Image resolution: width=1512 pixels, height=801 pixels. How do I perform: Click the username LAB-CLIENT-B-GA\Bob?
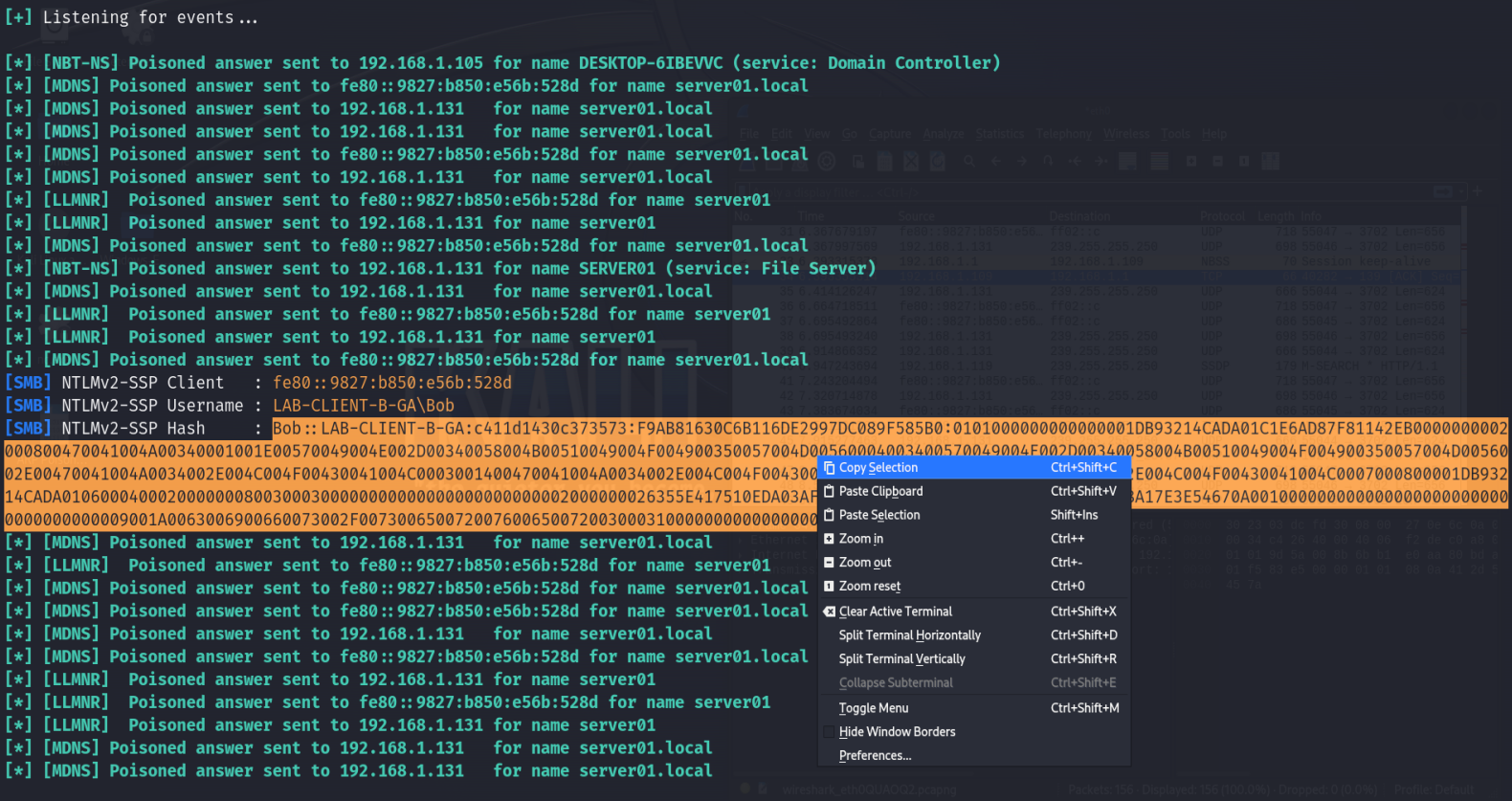(364, 406)
